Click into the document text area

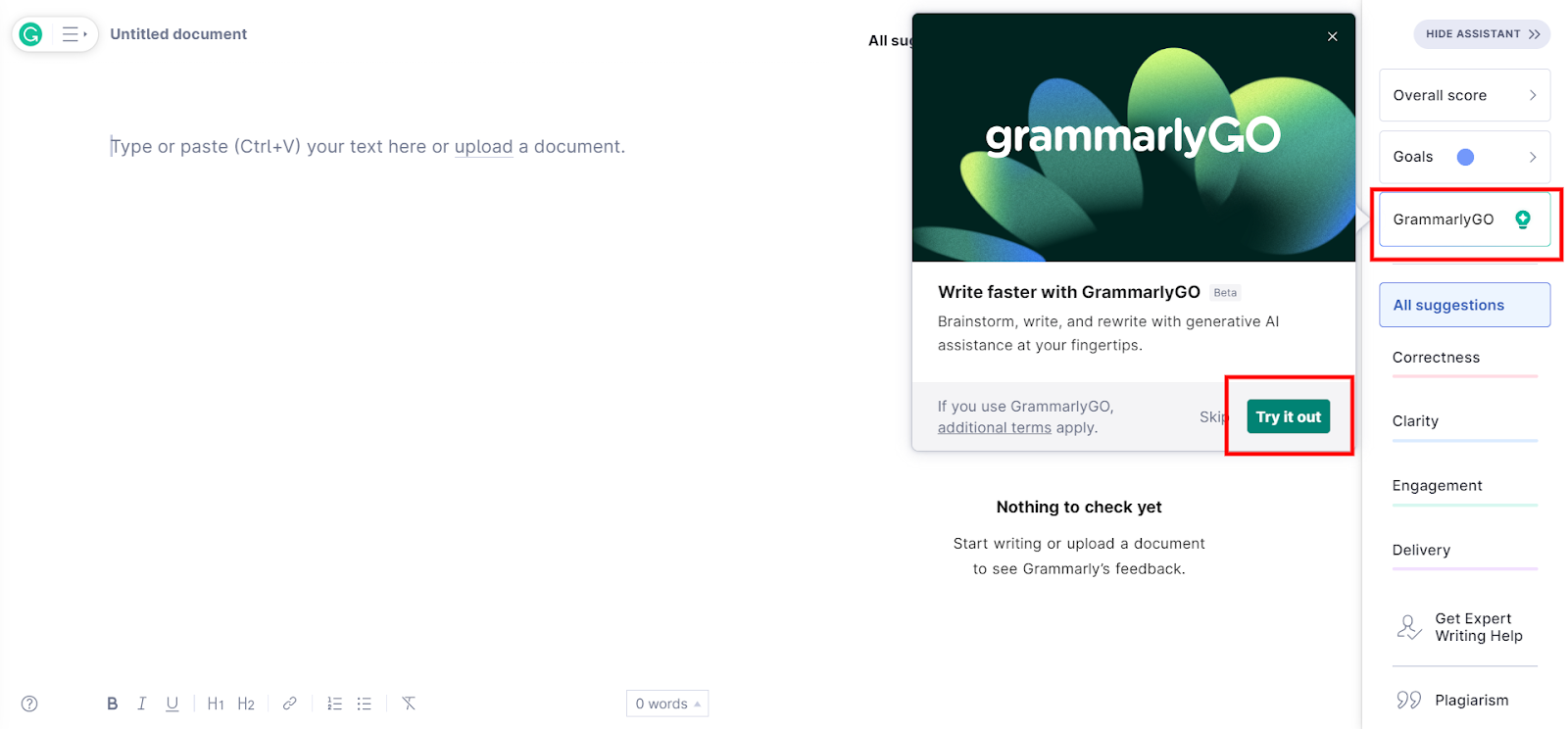coord(367,146)
